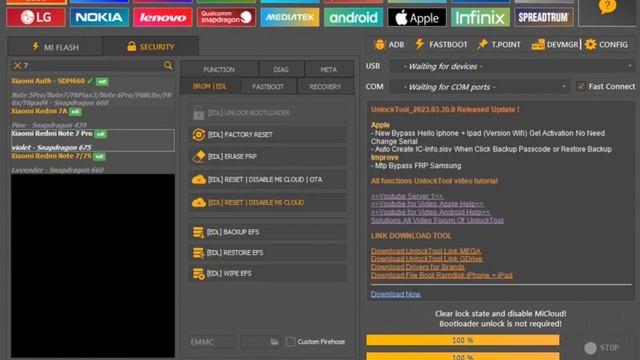This screenshot has height=360, width=640.
Task: Open the help question mark bubble
Action: pos(607,7)
